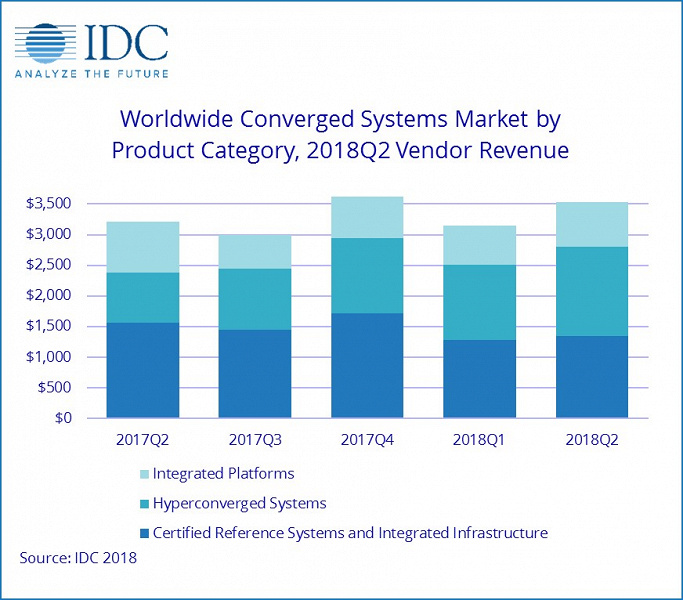
Task: Click 2017Q2 Hyperconverged Systems bar segment
Action: point(143,298)
